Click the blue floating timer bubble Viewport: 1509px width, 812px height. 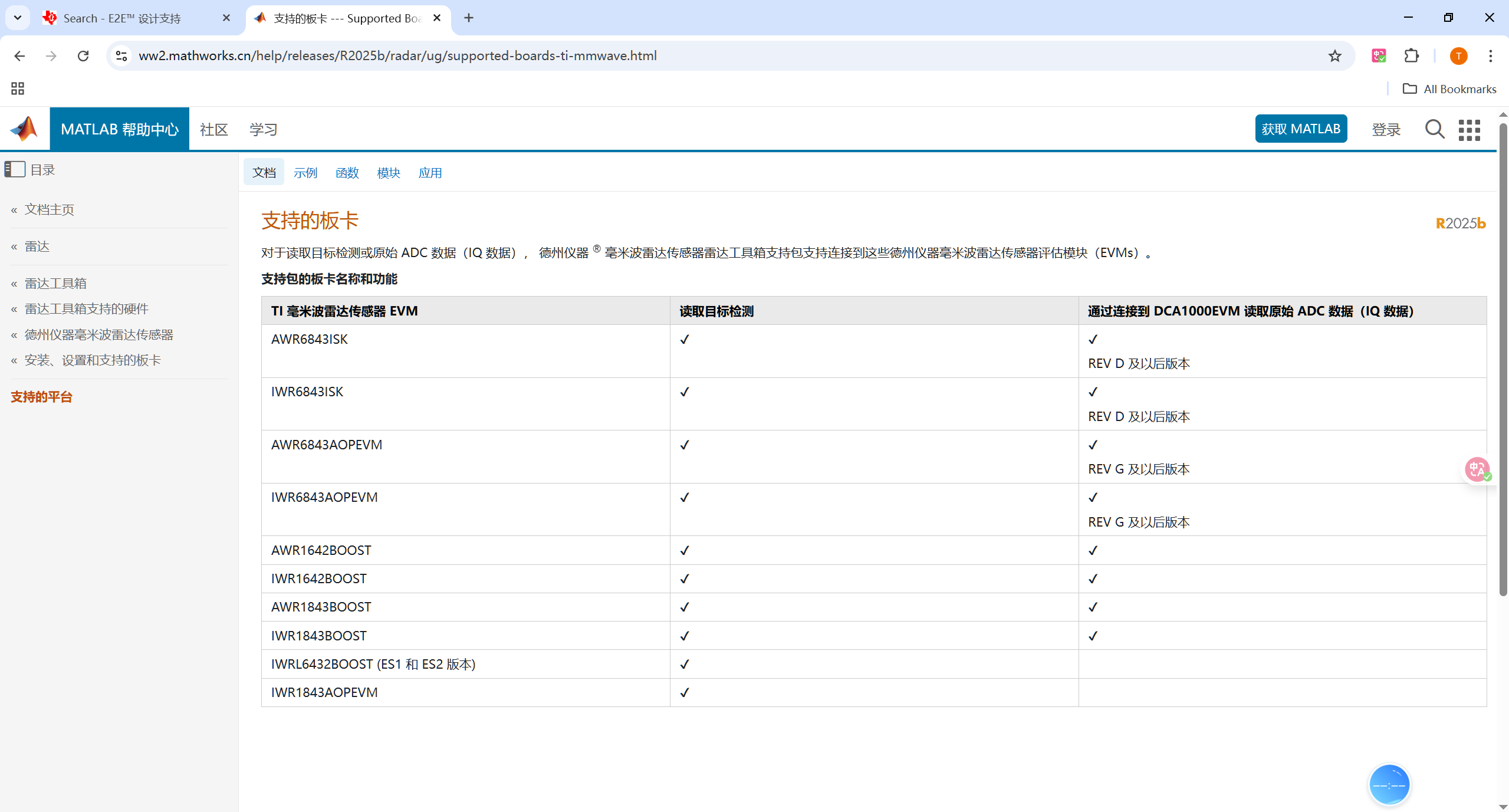(x=1389, y=785)
